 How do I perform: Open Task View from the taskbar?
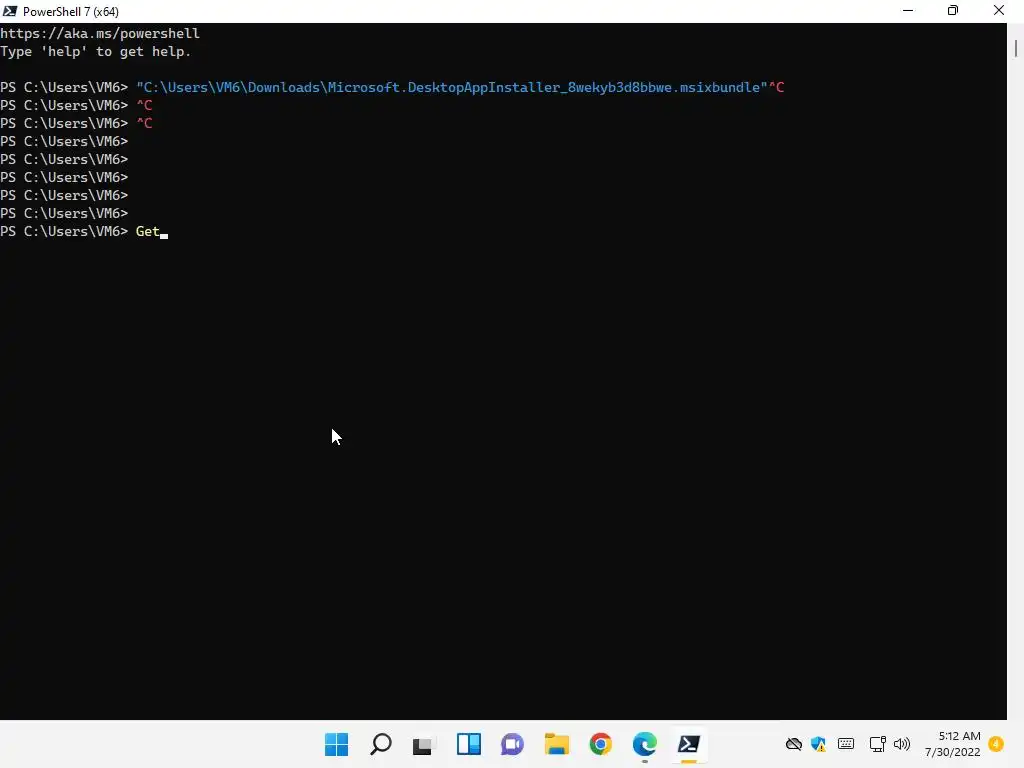[424, 744]
